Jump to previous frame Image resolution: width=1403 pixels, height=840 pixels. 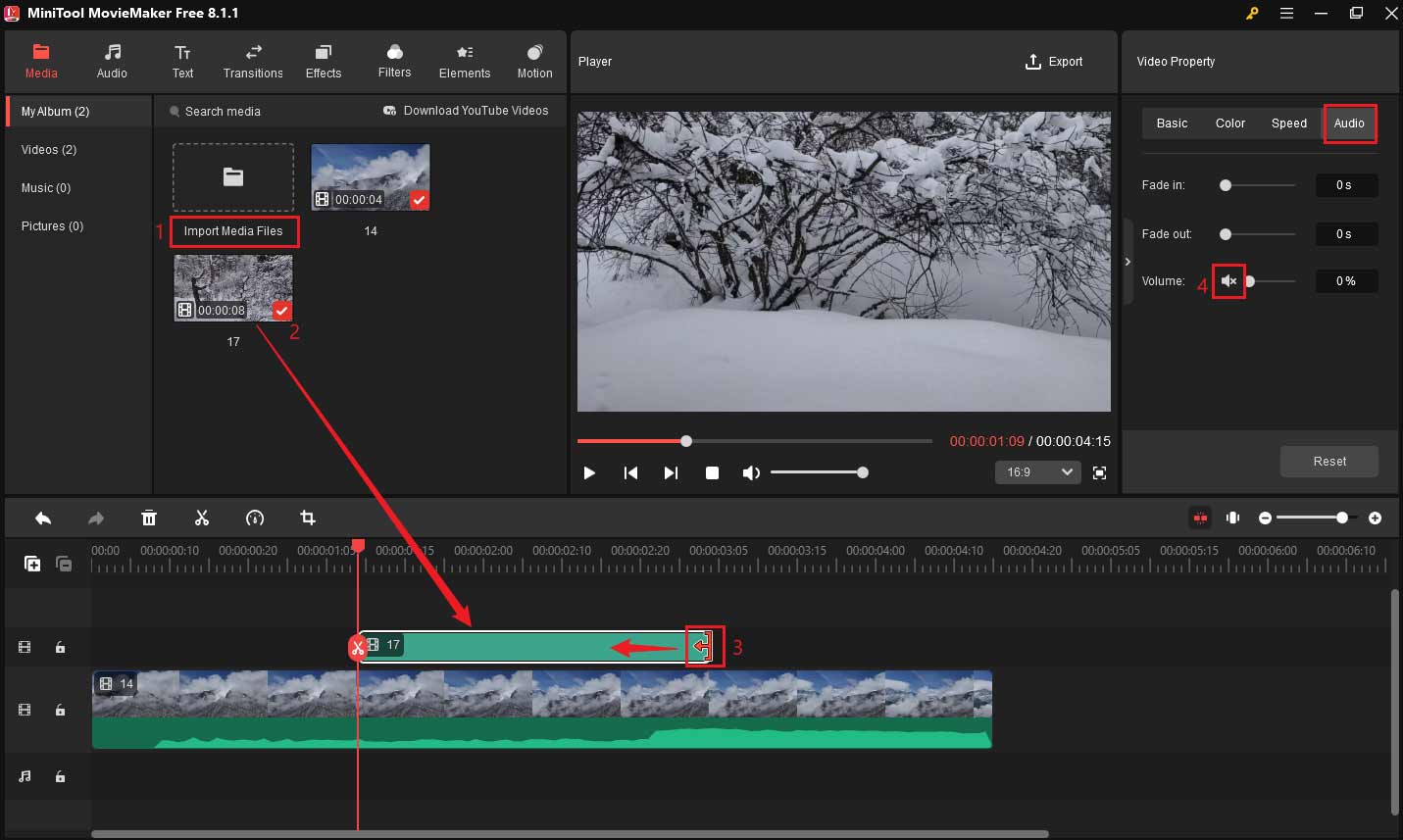tap(630, 472)
